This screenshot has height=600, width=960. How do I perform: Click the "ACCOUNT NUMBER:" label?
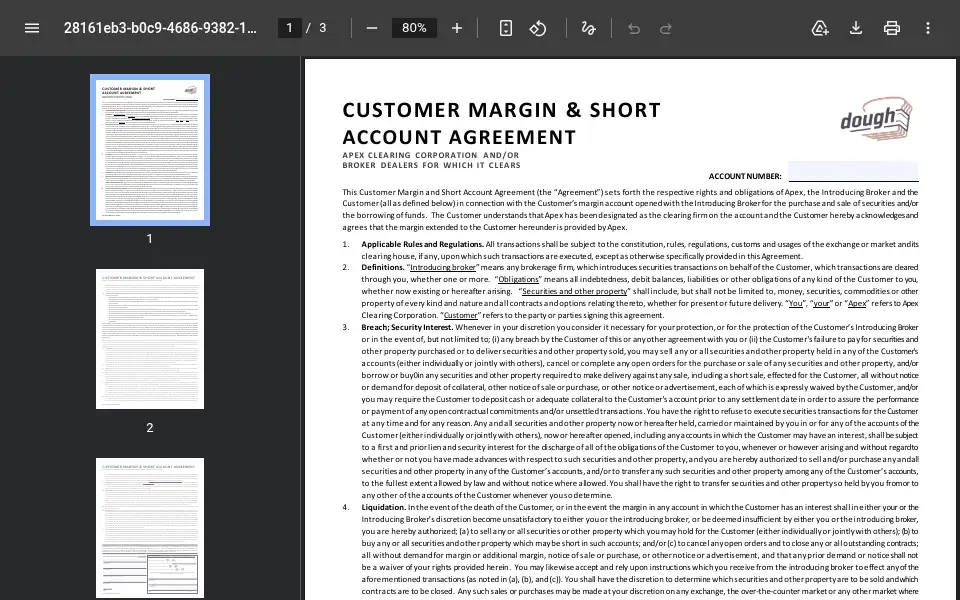[x=745, y=176]
